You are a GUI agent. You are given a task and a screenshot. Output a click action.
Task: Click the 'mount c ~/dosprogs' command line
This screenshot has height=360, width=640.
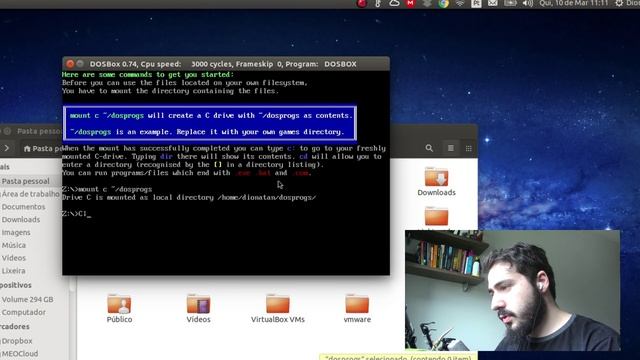[x=107, y=189]
